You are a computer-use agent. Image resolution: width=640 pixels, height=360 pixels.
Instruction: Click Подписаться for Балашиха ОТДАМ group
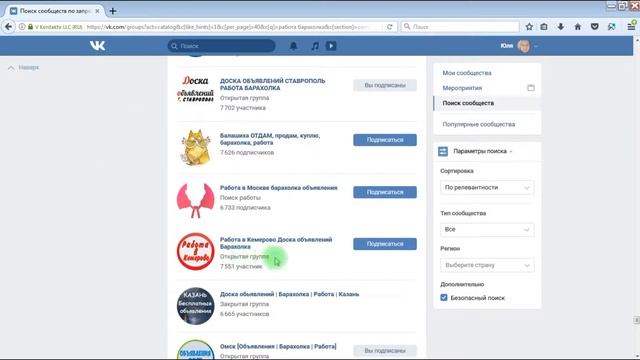(x=385, y=140)
